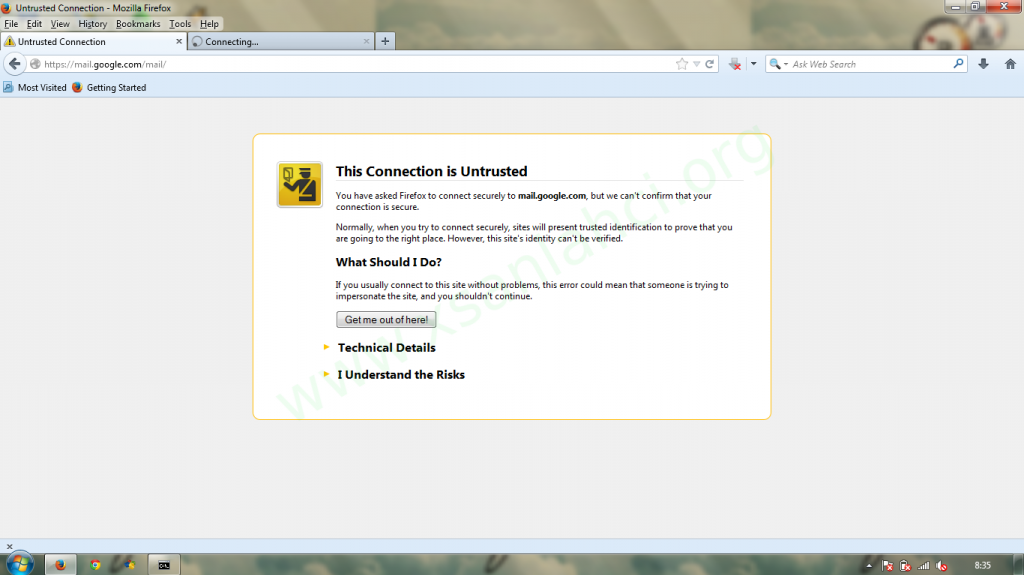Close the add-on bar with the x
Viewport: 1024px width, 575px height.
(x=9, y=546)
